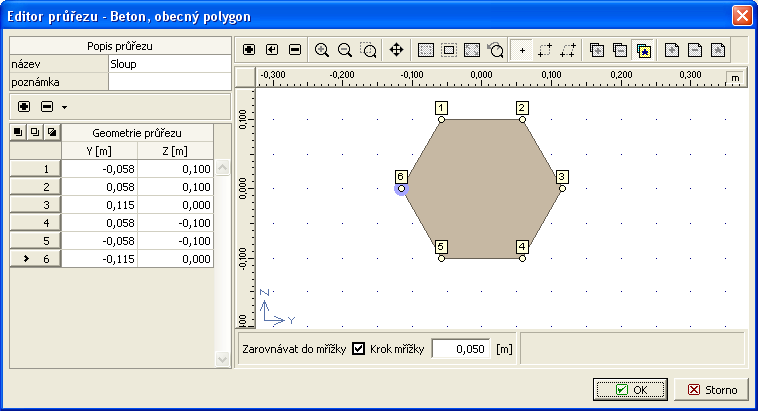Screen dimensions: 758x411
Task: Click the 'Z [m]' column header
Action: (175, 151)
